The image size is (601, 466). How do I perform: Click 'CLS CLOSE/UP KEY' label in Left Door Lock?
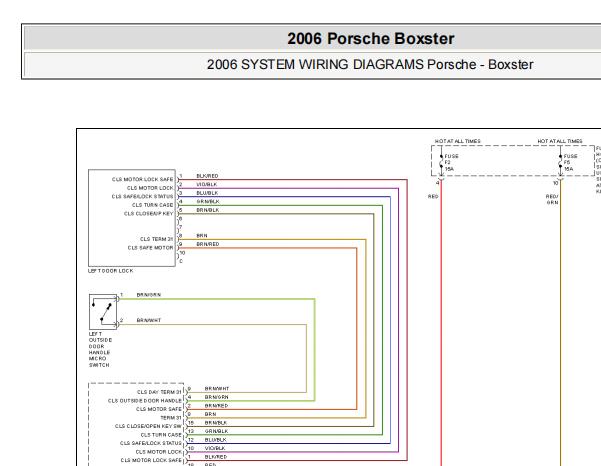point(149,213)
